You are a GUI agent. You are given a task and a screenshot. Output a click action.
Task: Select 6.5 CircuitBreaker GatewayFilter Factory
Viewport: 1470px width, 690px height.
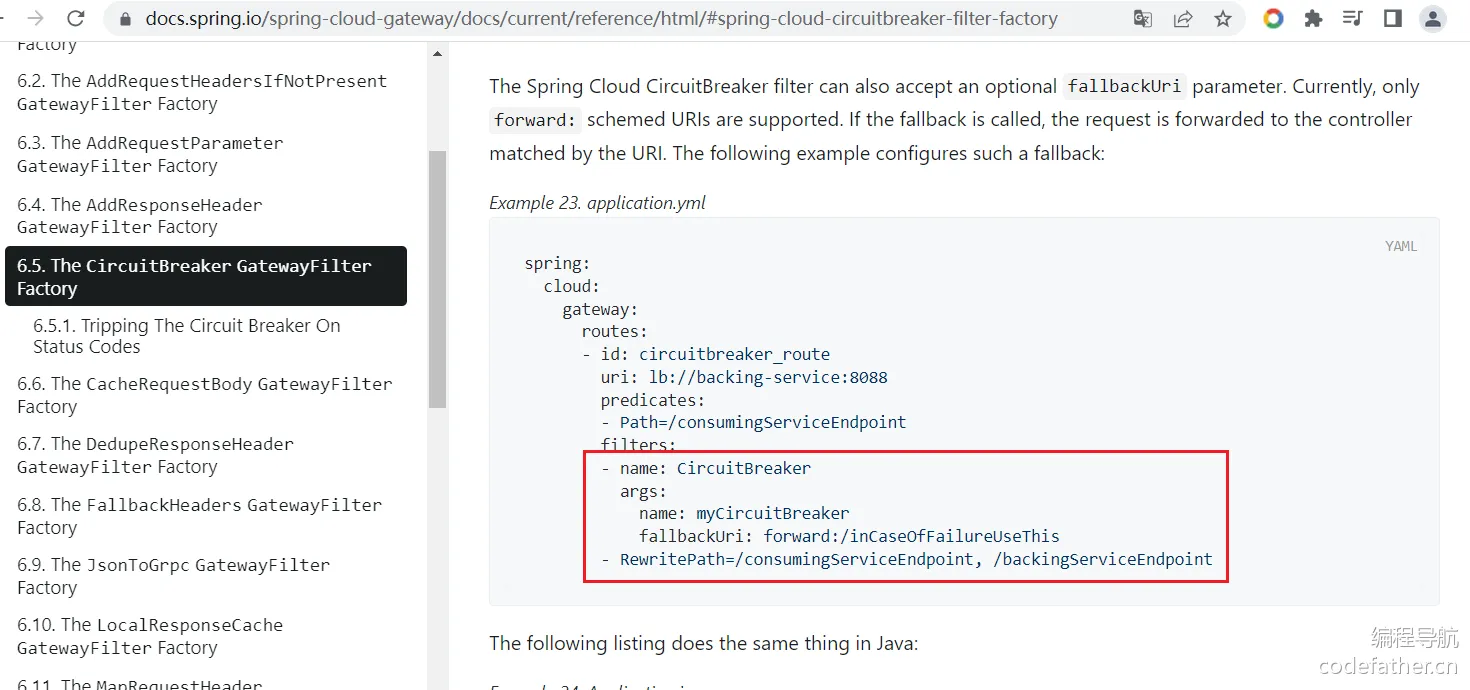coord(206,276)
